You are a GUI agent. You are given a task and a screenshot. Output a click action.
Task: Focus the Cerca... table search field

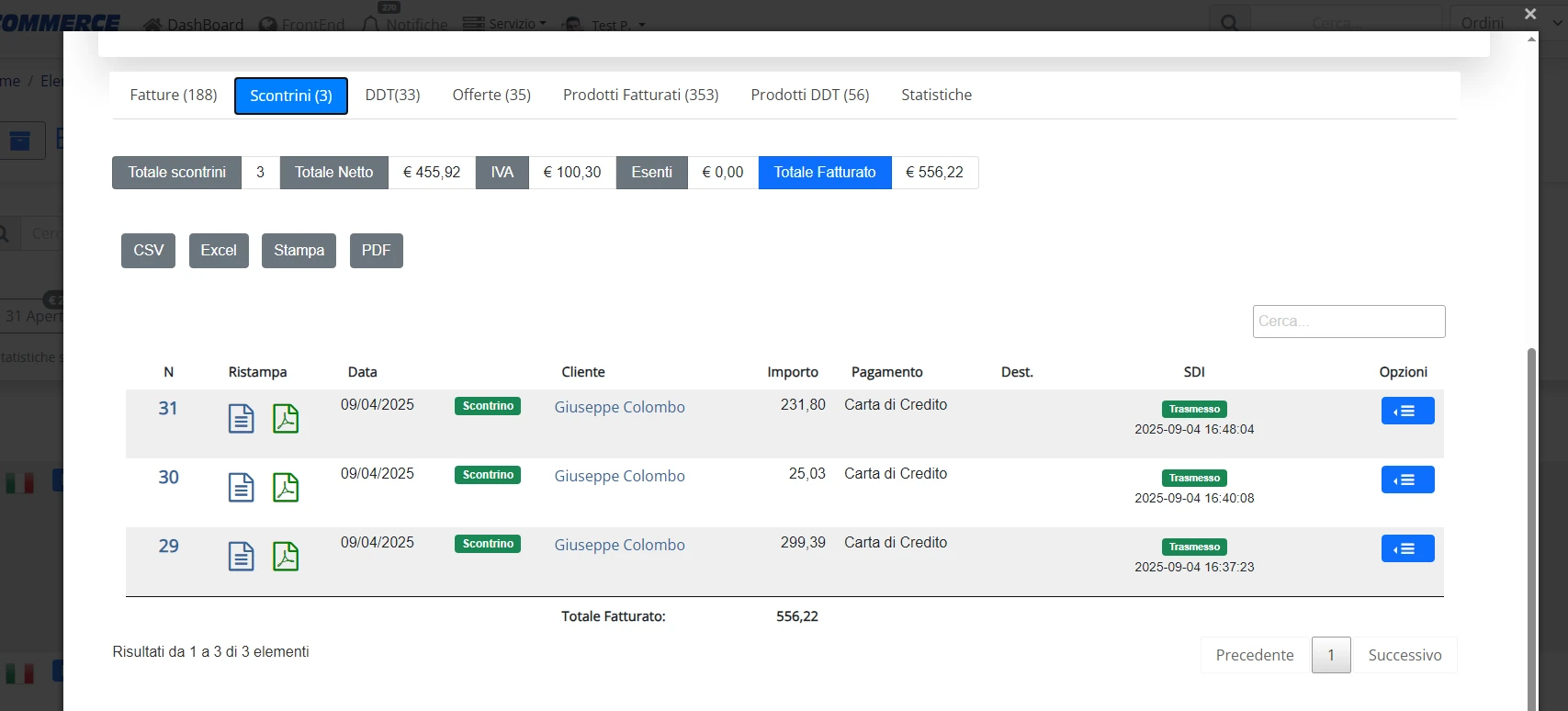pos(1348,322)
